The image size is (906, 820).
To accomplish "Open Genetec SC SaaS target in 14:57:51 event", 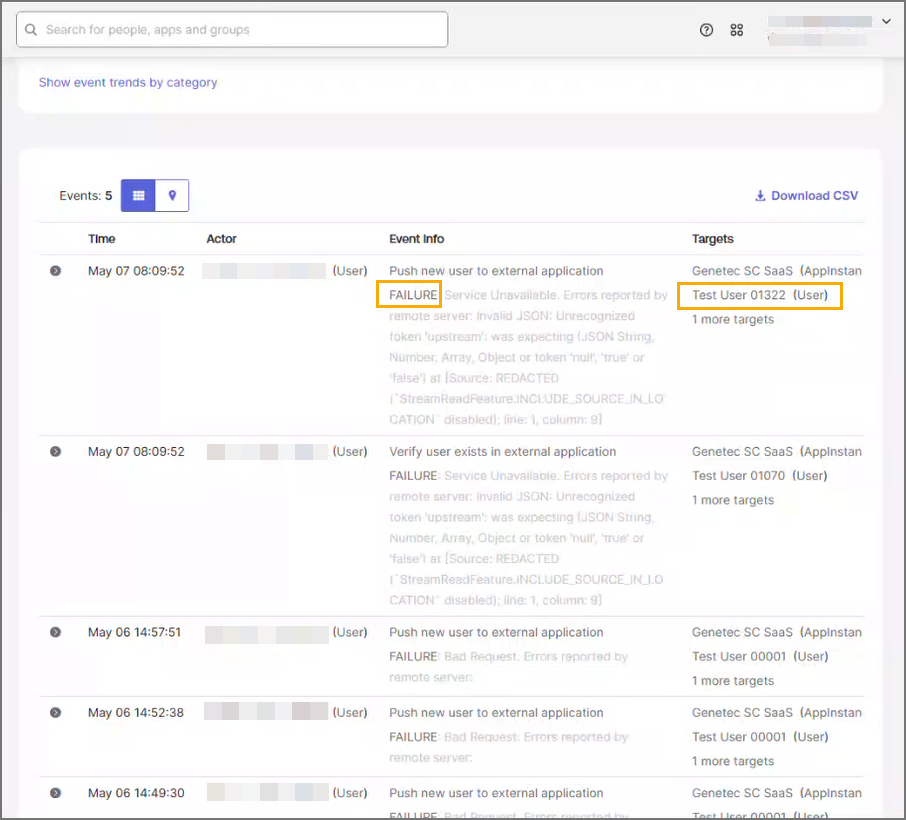I will click(777, 633).
